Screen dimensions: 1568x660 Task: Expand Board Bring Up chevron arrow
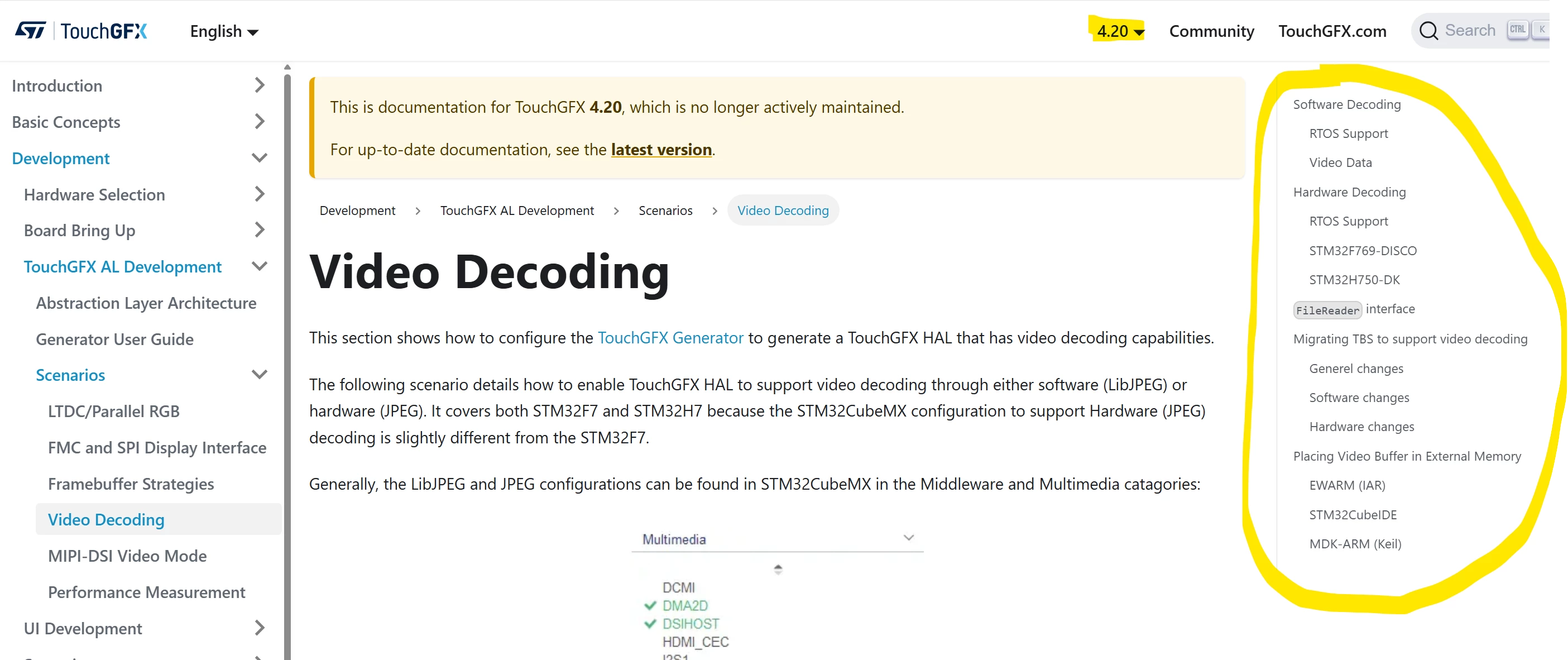tap(260, 230)
